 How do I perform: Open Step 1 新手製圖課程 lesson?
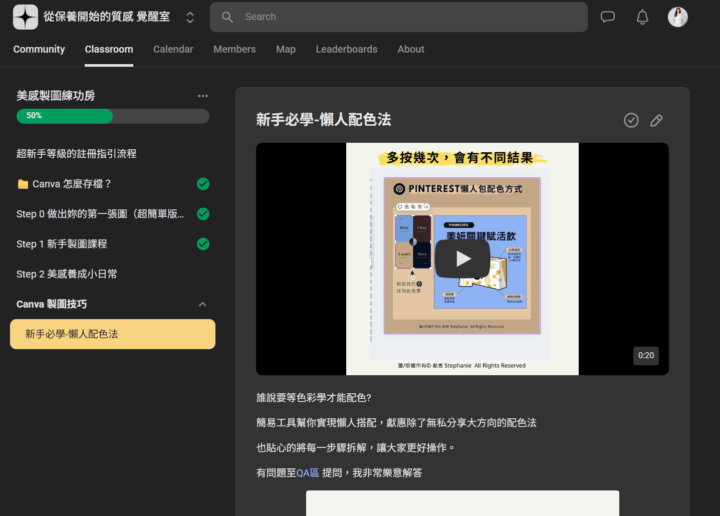pos(62,244)
